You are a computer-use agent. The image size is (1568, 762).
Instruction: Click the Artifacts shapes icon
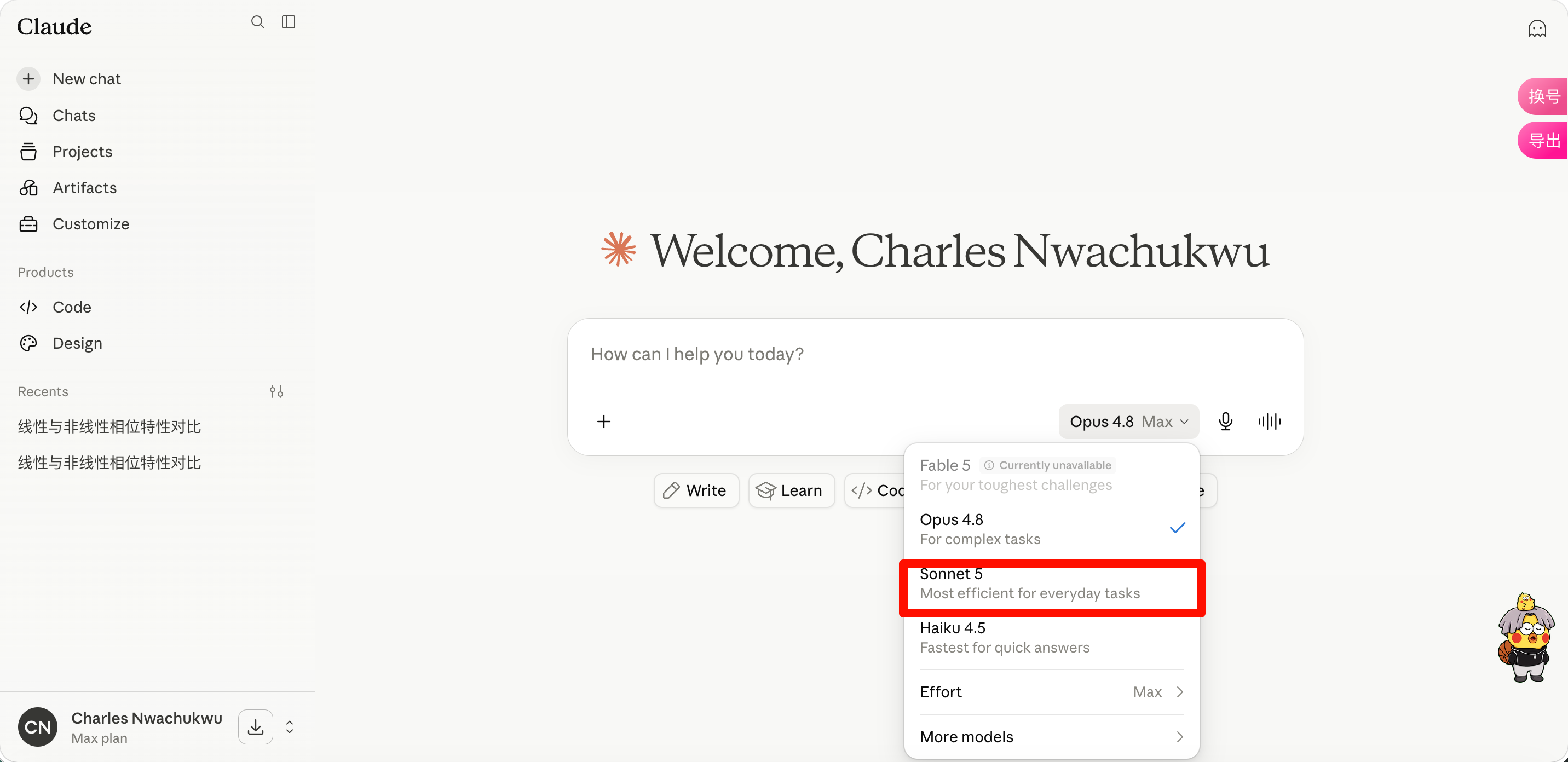[x=28, y=187]
